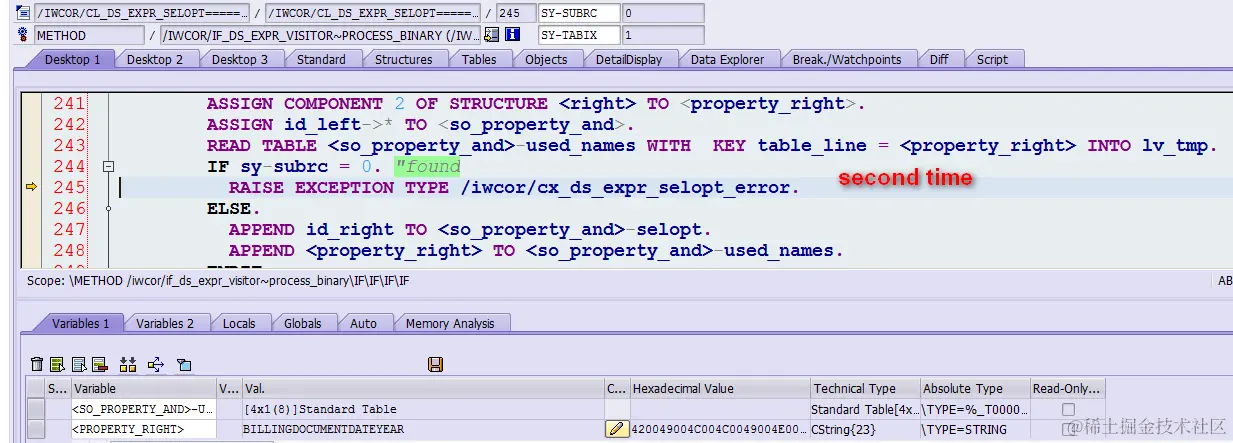Image resolution: width=1233 pixels, height=443 pixels.
Task: Click the program icon before /IWCOR/CL_DS_EXPR_SELOPT field
Action: 23,13
